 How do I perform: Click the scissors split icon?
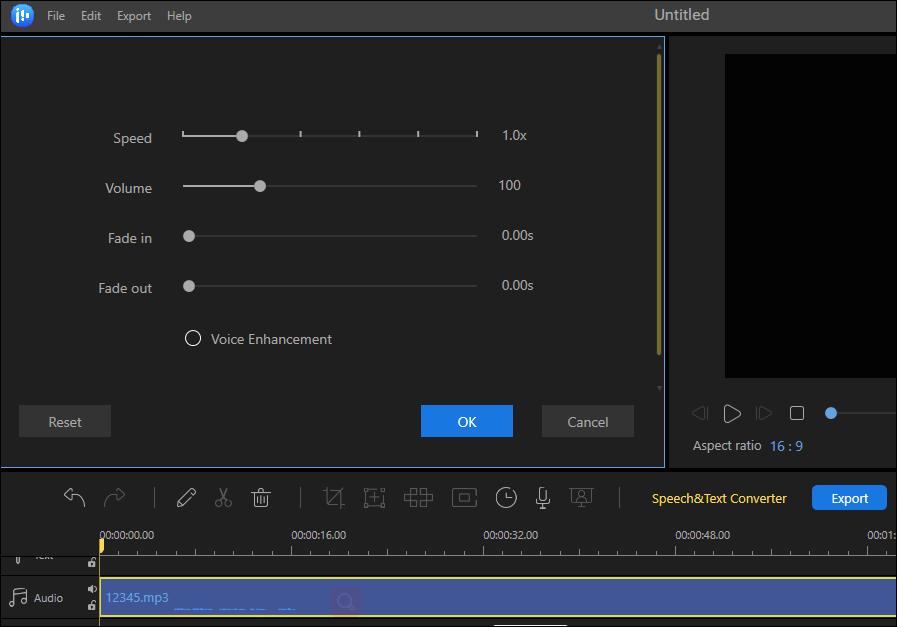click(223, 497)
